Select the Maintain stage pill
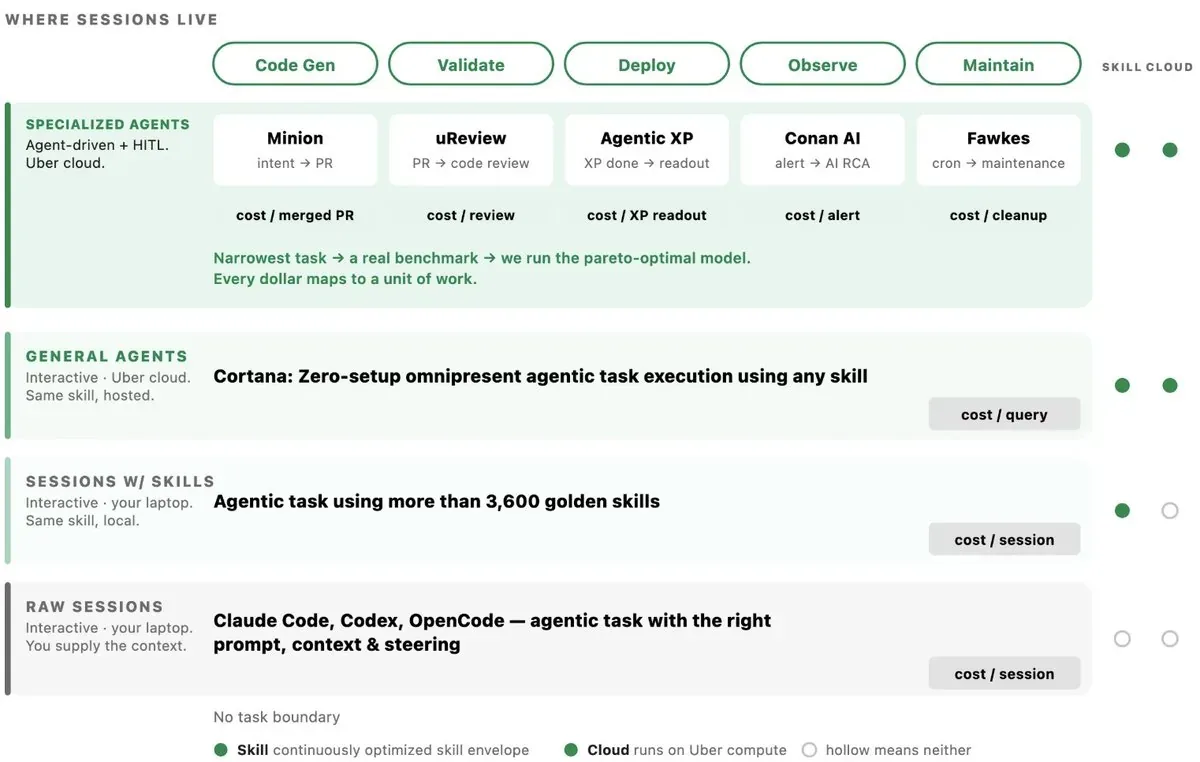The image size is (1200, 762). tap(999, 64)
